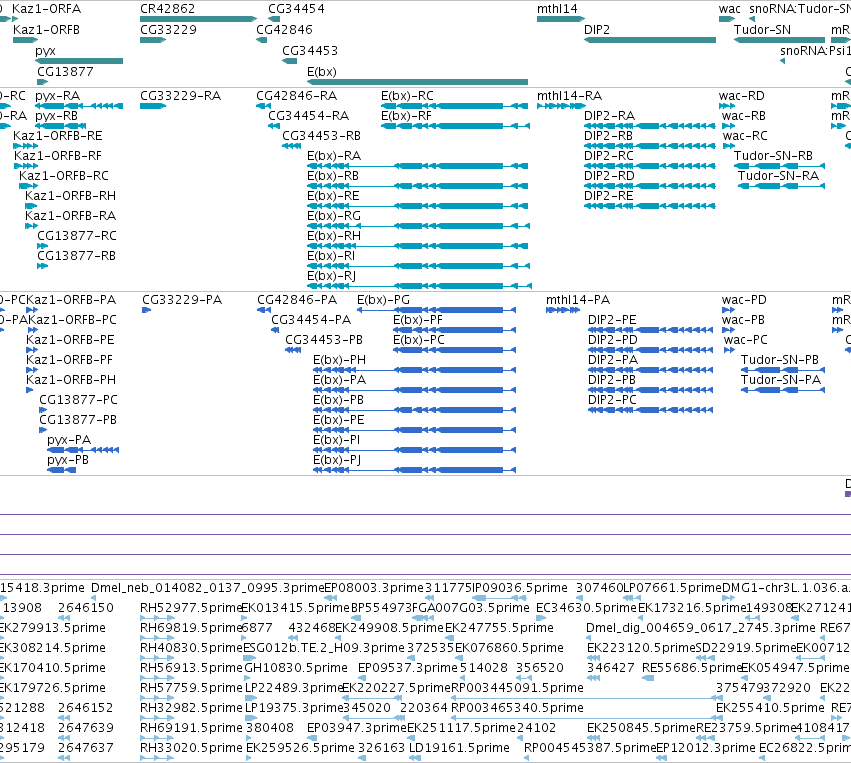The width and height of the screenshot is (851, 763).
Task: Click transcript Kaz1-ORFB-RF
Action: 58,156
